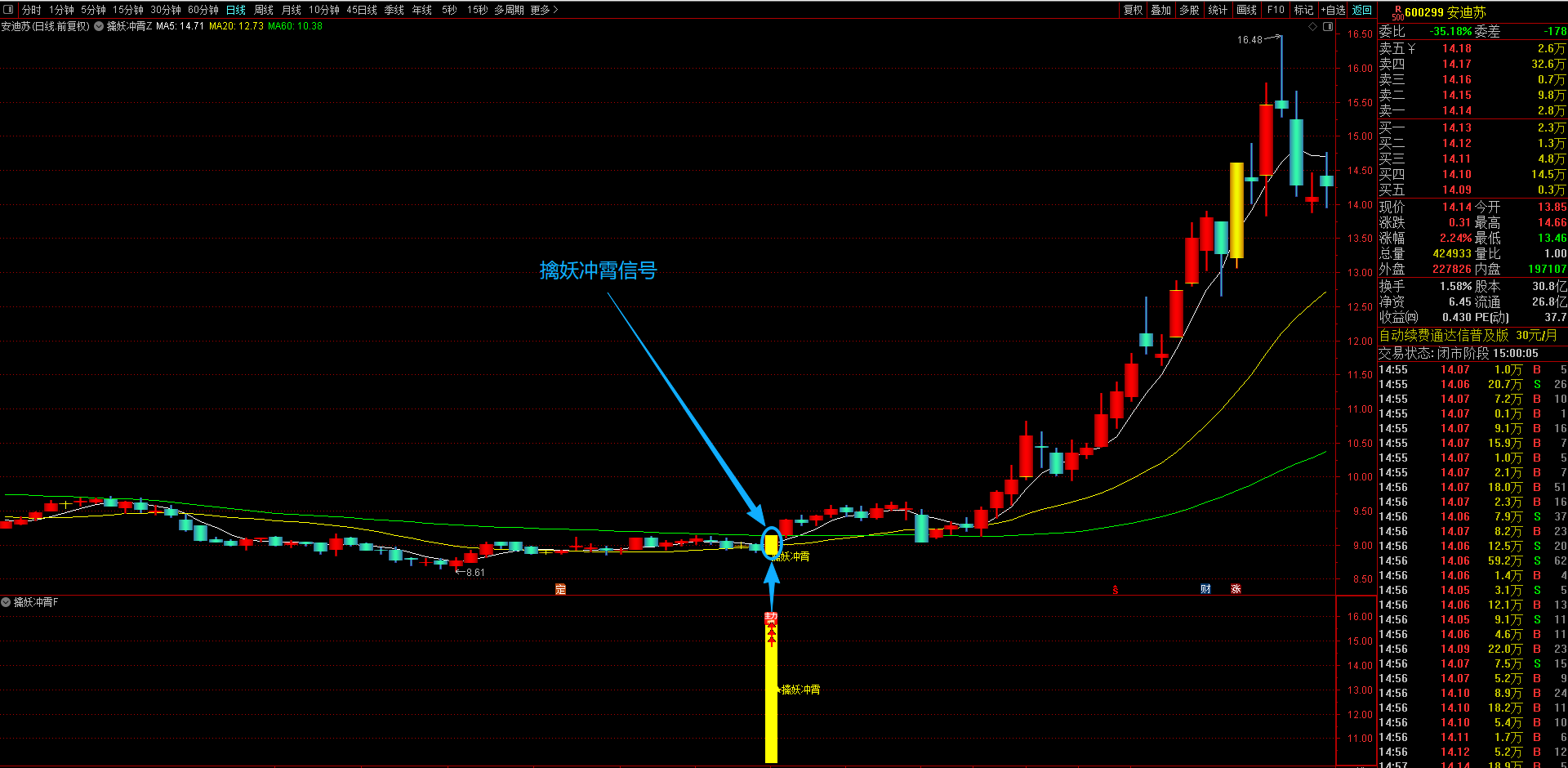Select the 60分钟 period tab
The height and width of the screenshot is (768, 1568).
[x=203, y=10]
